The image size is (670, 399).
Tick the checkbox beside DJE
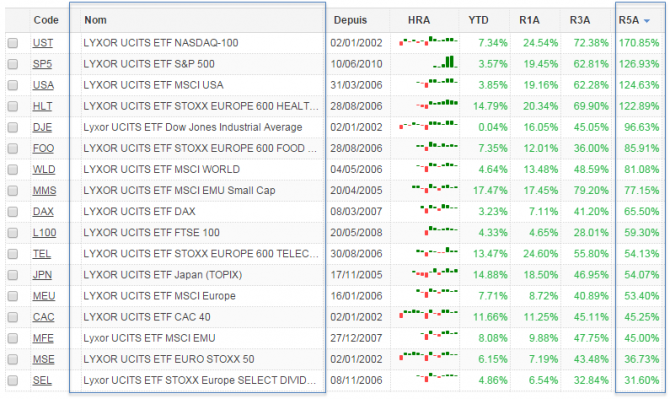click(13, 127)
